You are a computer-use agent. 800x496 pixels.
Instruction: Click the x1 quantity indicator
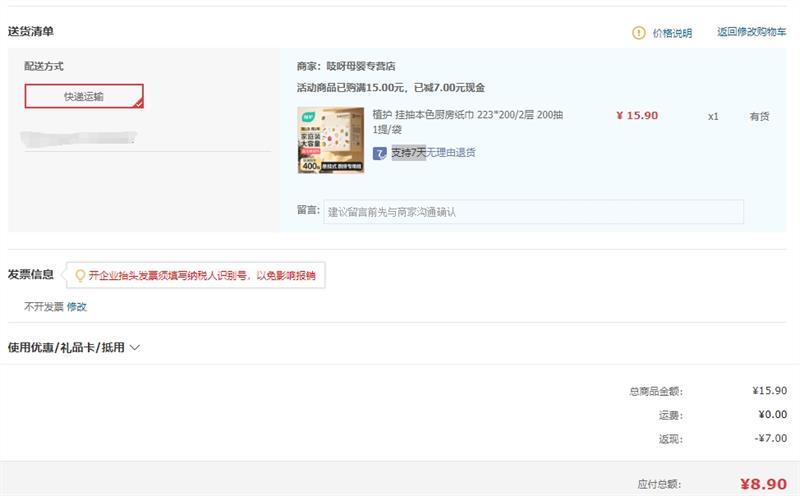tap(713, 117)
